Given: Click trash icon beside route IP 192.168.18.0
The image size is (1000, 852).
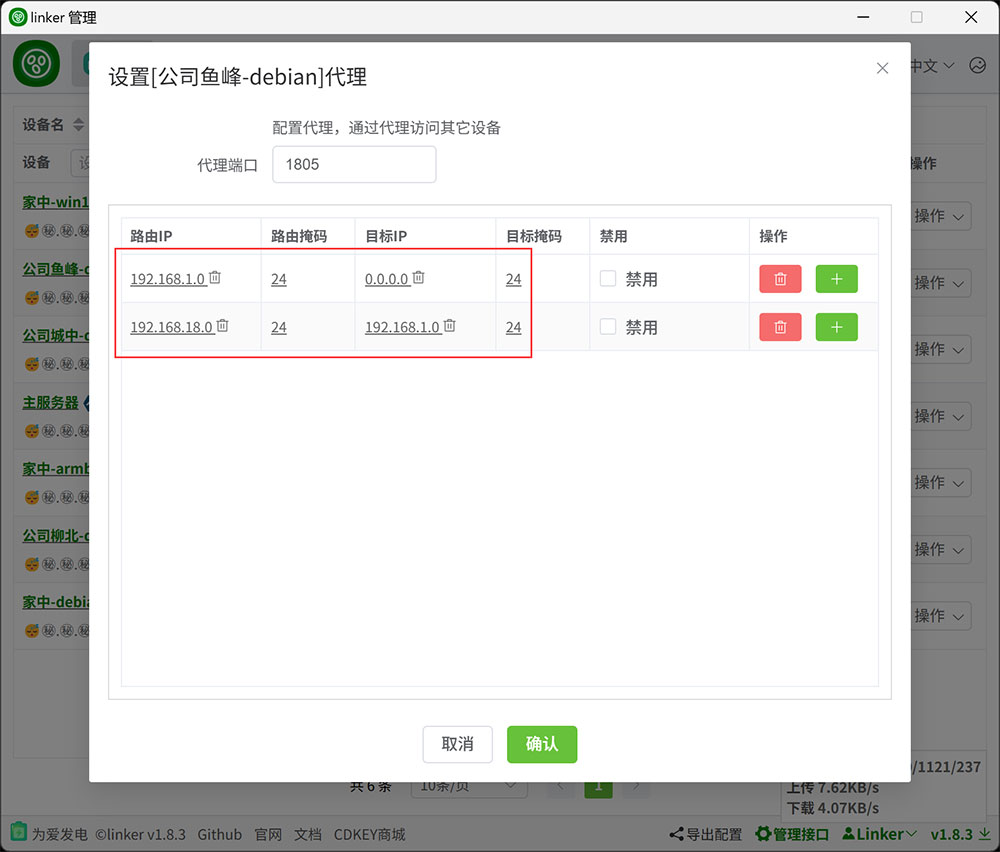Looking at the screenshot, I should [223, 326].
